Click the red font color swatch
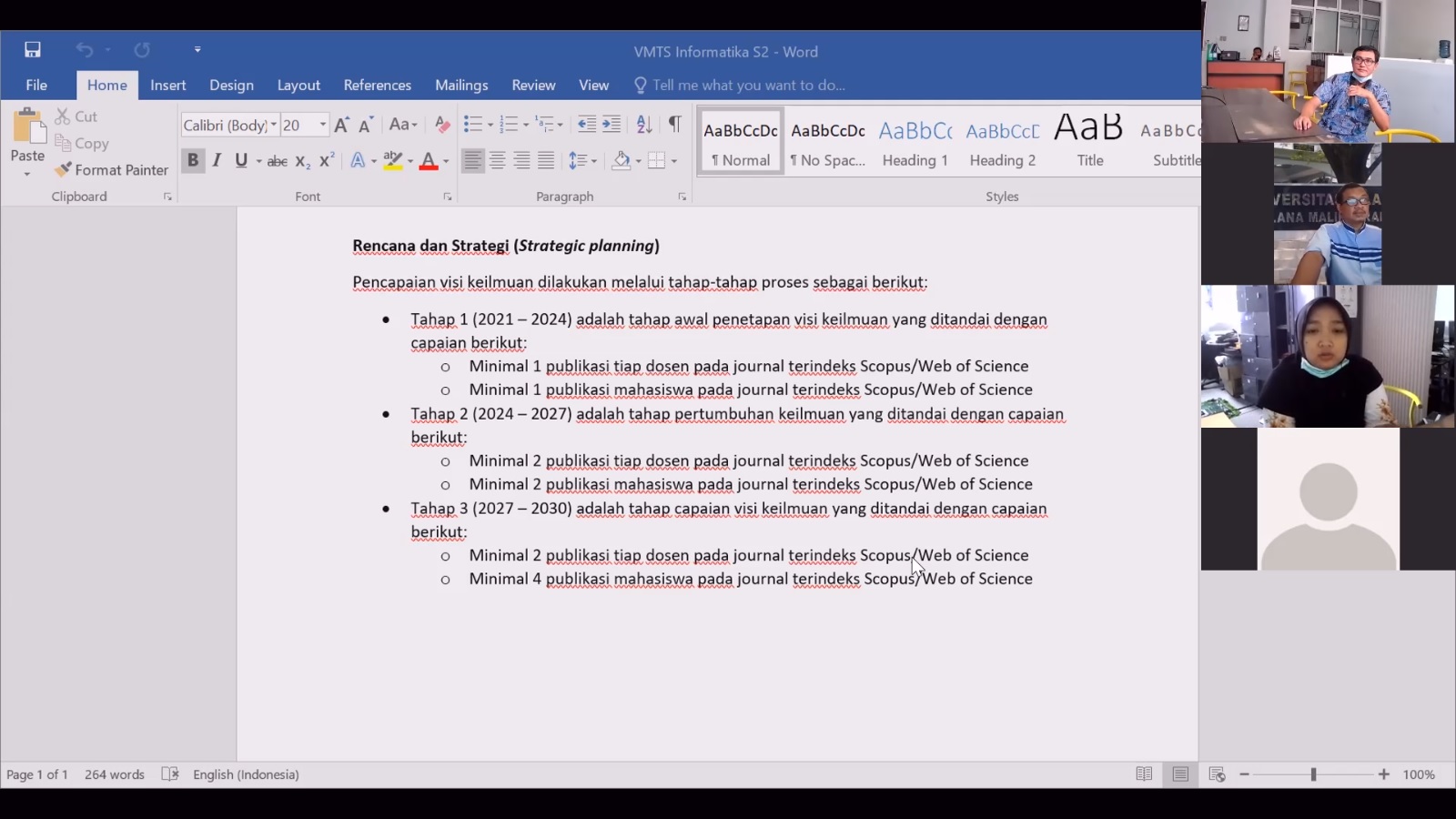1456x819 pixels. pos(429,161)
